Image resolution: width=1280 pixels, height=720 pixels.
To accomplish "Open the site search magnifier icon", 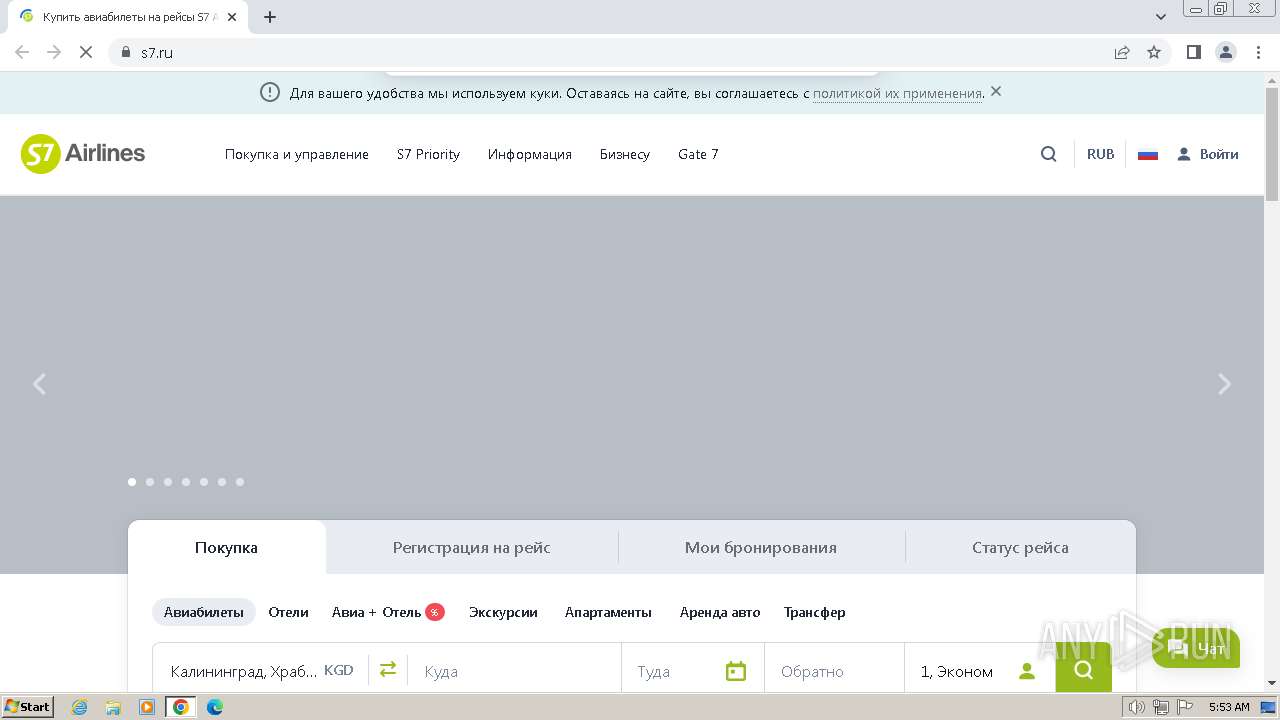I will [1048, 154].
